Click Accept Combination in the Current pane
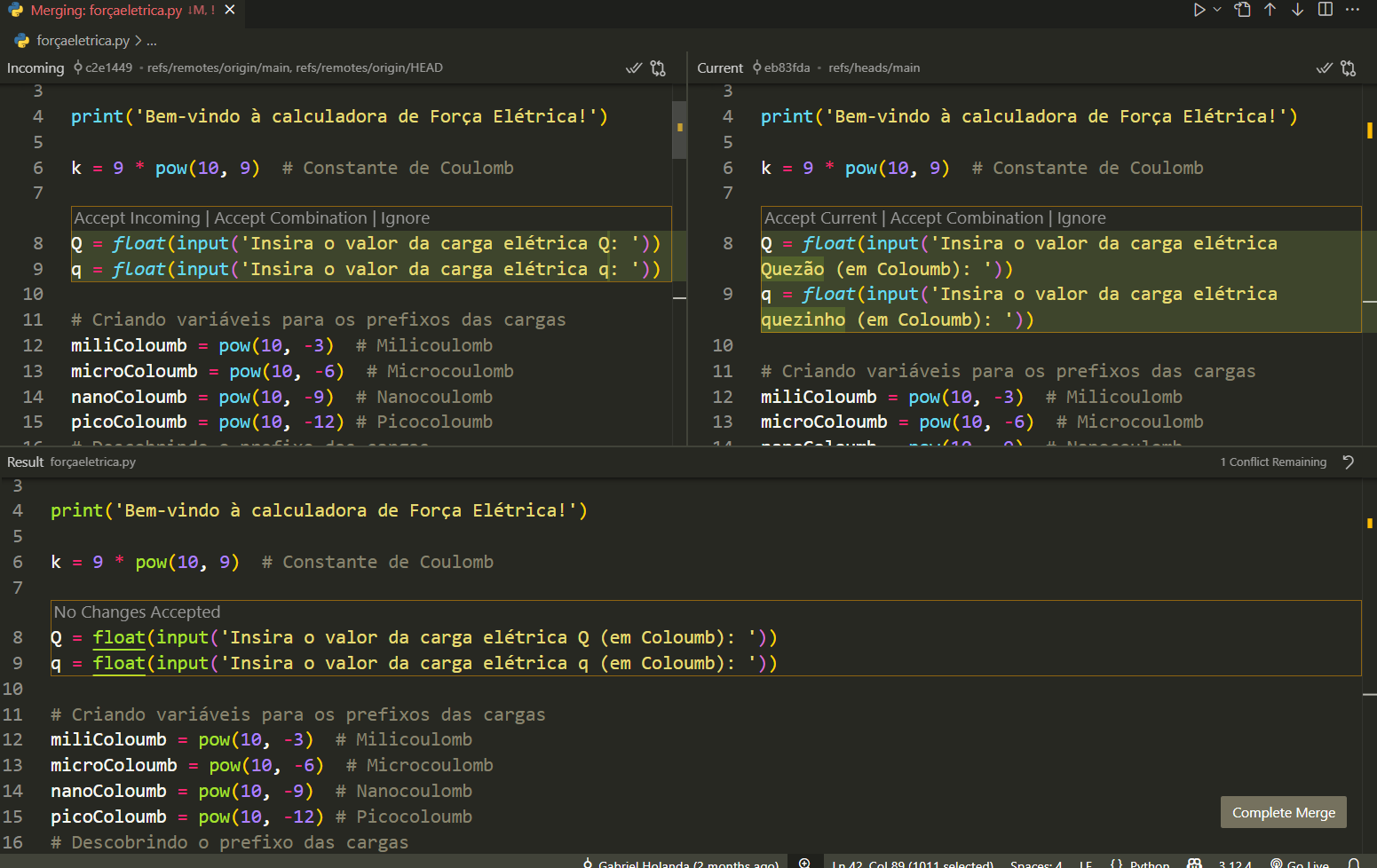 [967, 218]
